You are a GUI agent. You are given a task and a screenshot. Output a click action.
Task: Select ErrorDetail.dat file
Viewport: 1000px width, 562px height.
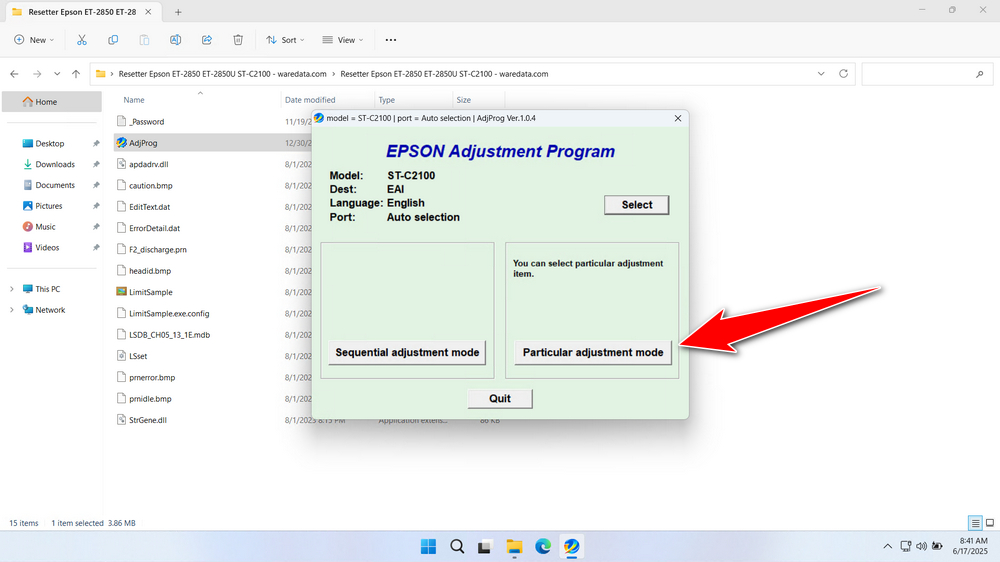click(x=154, y=228)
